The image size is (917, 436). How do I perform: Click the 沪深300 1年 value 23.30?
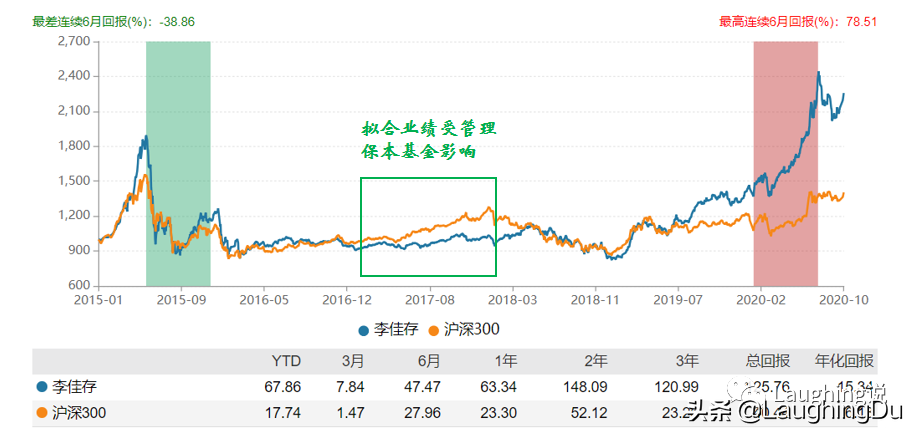pyautogui.click(x=498, y=414)
